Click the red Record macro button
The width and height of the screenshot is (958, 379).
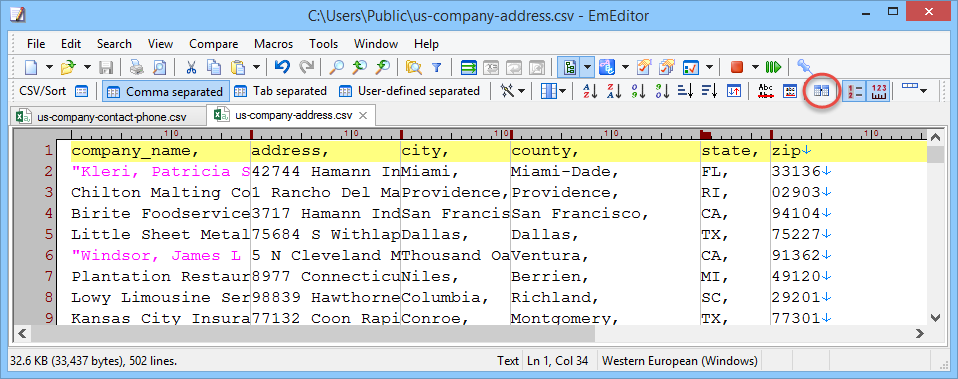[x=737, y=67]
